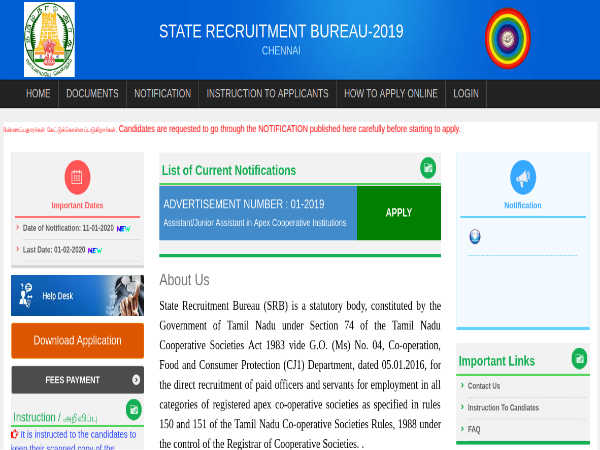The height and width of the screenshot is (450, 600).
Task: Click the rainbow circular cooperative logo
Action: coord(507,38)
